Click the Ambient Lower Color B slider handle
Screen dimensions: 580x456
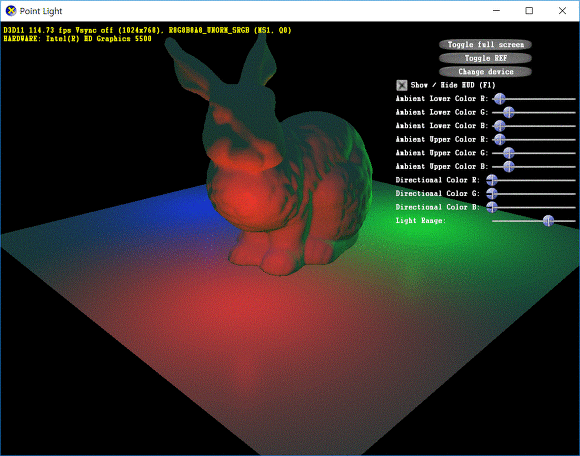tap(499, 126)
